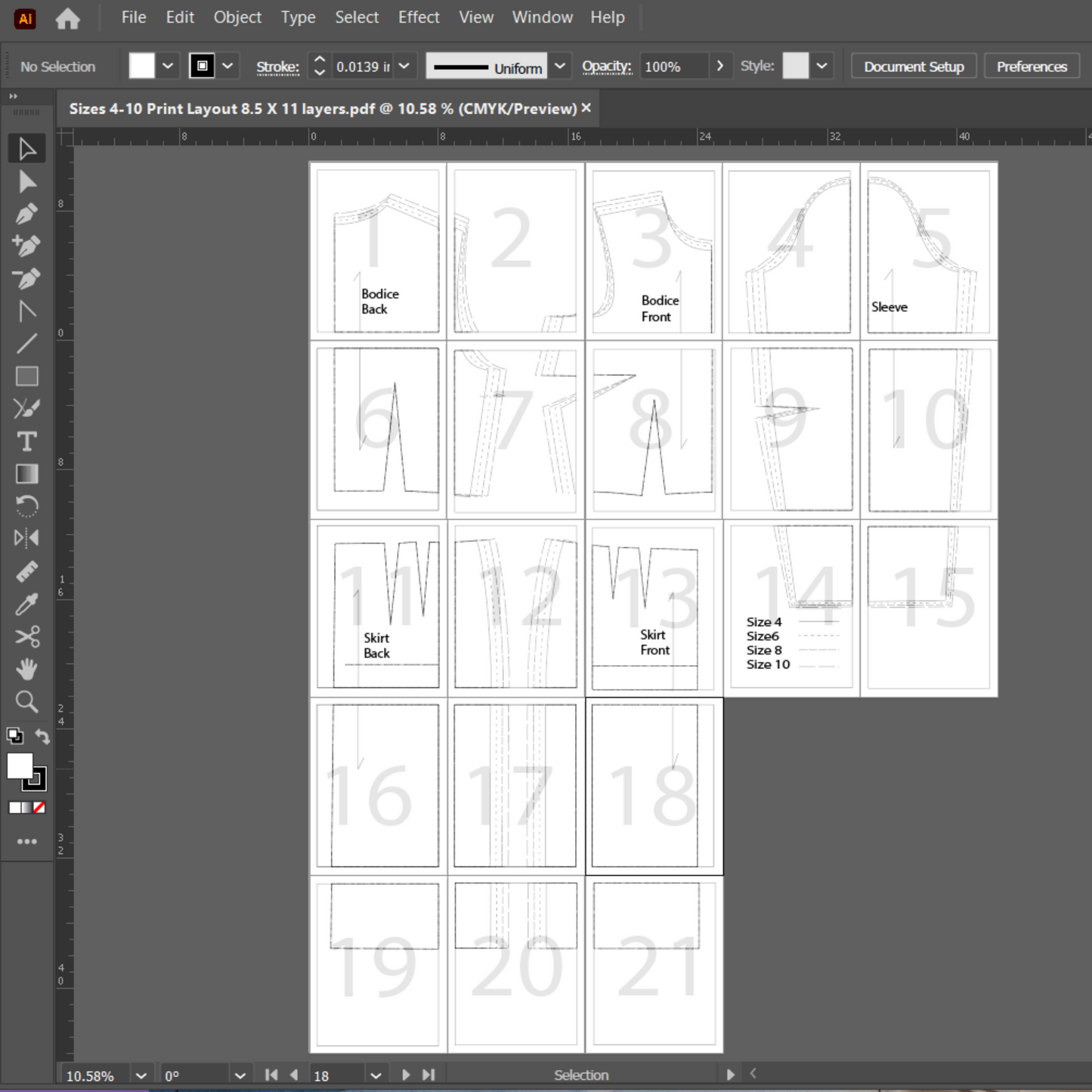Open the Effect menu
This screenshot has height=1092, width=1092.
419,17
